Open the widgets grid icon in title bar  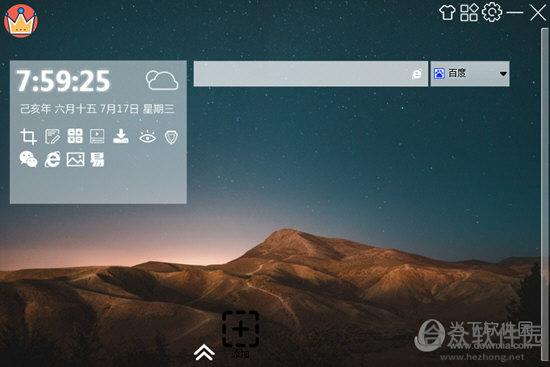tap(469, 13)
